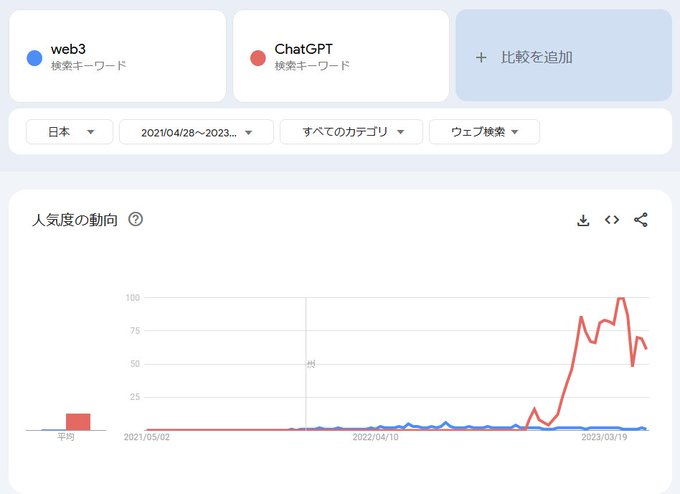Click the vertical 州 note marker line
Viewport: 680px width, 494px height.
(x=306, y=363)
